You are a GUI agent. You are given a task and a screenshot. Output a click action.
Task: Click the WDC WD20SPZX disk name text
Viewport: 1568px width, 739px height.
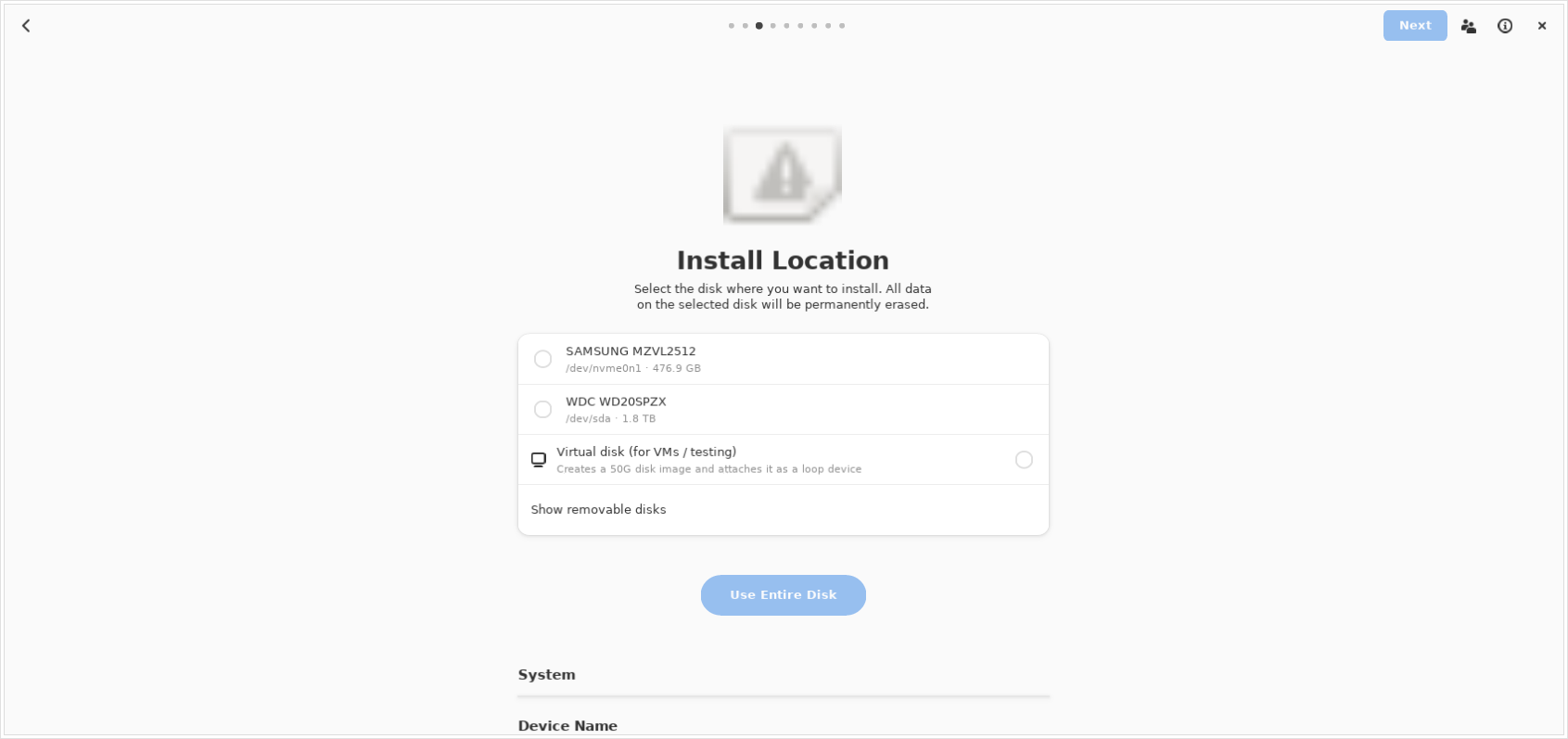(616, 401)
